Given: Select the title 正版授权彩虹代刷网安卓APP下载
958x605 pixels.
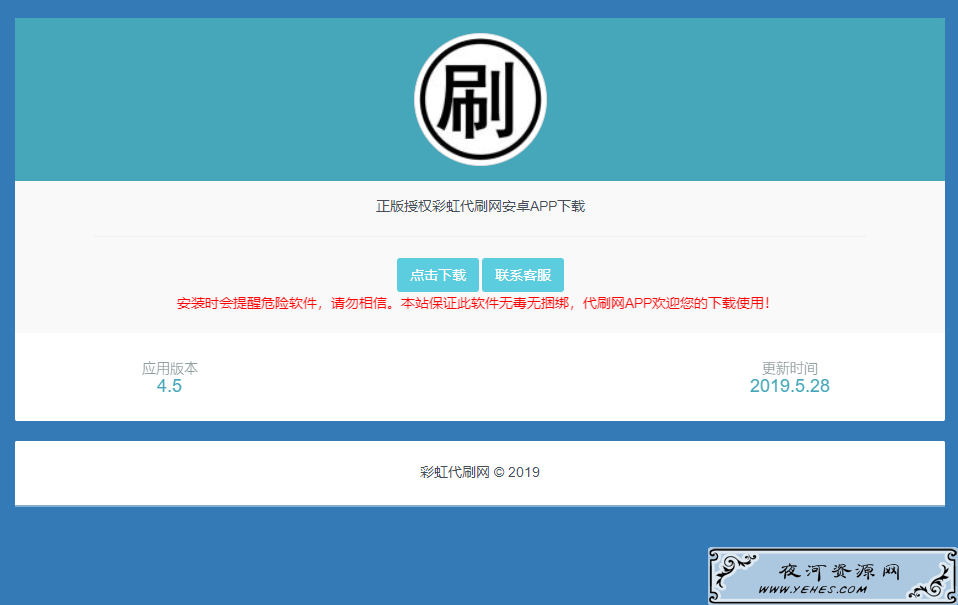Looking at the screenshot, I should [480, 207].
